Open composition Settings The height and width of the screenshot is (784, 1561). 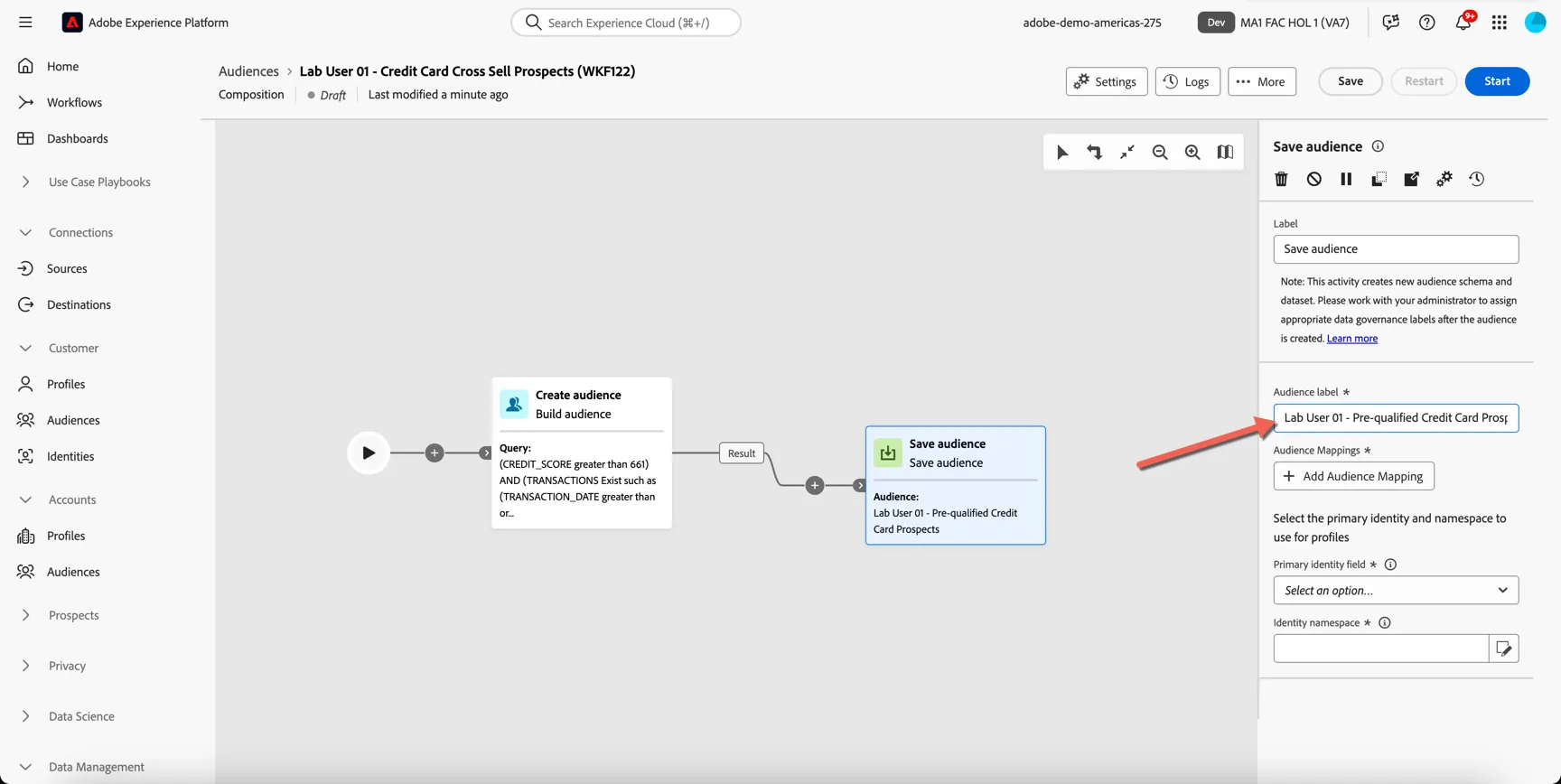(x=1107, y=81)
